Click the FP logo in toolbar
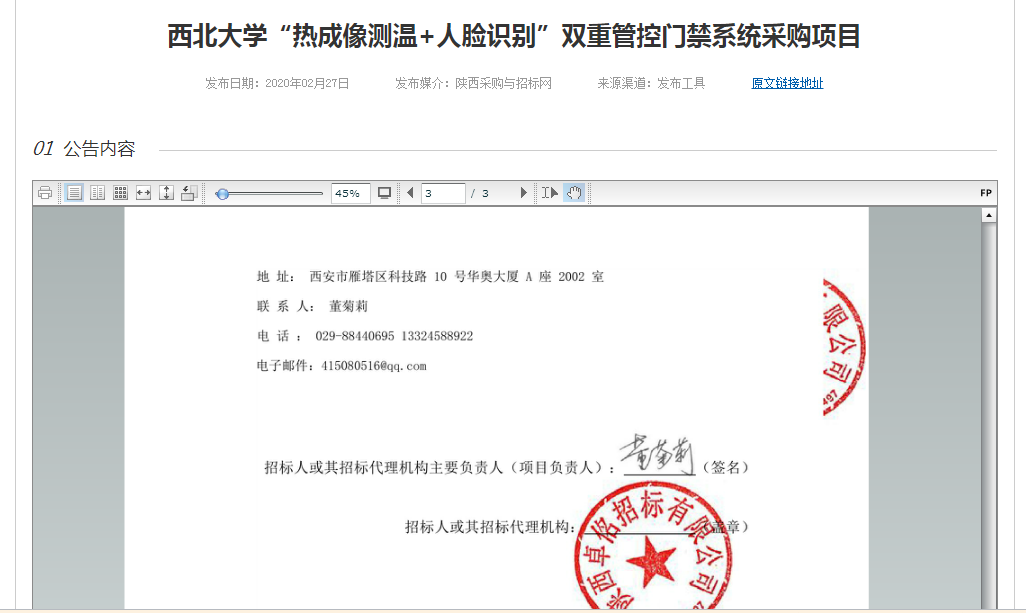1026x613 pixels. [985, 193]
